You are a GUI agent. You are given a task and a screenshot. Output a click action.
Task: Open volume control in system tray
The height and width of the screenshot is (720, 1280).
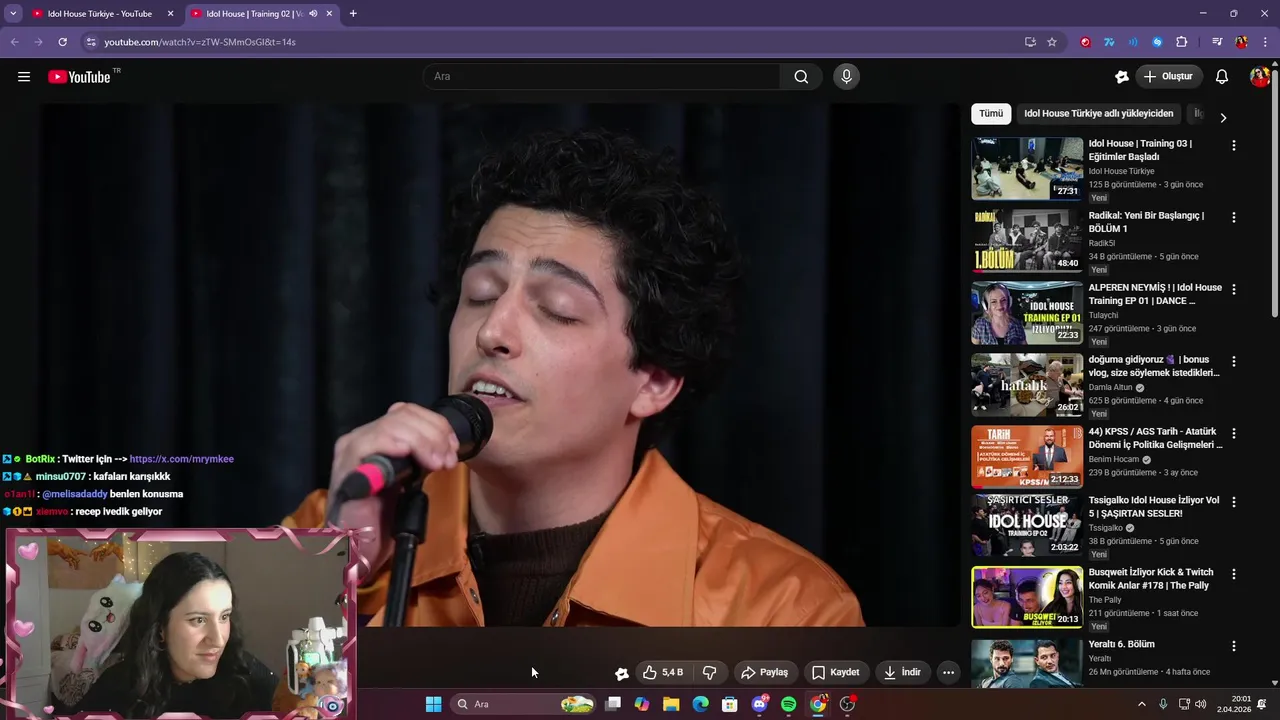click(x=1200, y=704)
